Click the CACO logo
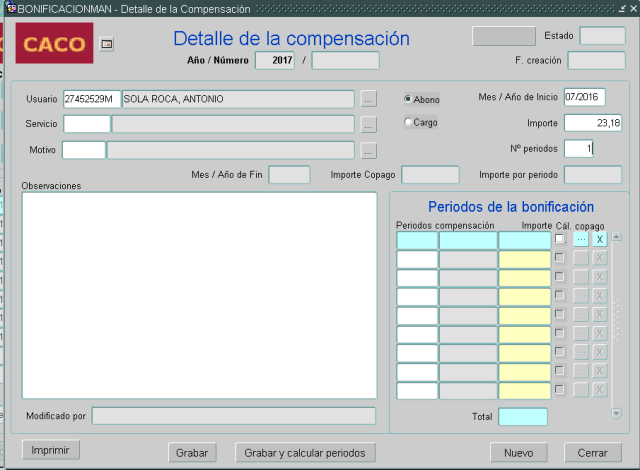 point(54,43)
